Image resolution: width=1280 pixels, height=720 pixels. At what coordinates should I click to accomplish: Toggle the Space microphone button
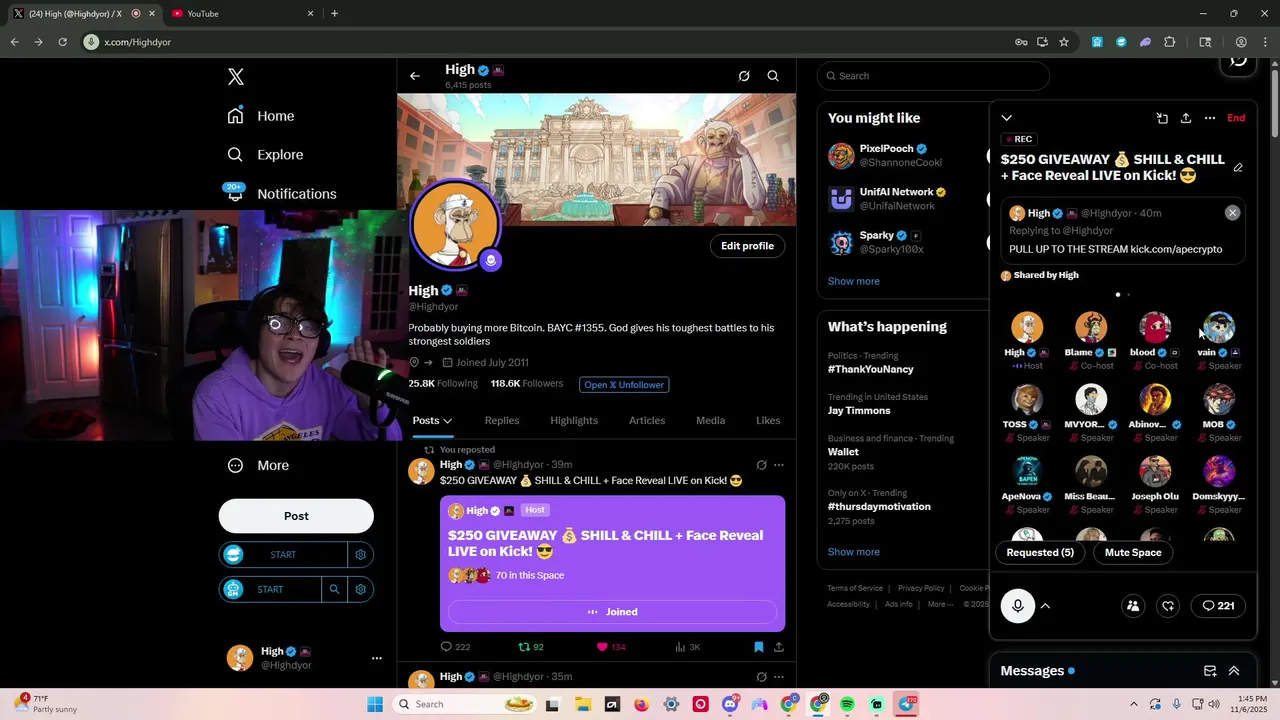pos(1018,606)
